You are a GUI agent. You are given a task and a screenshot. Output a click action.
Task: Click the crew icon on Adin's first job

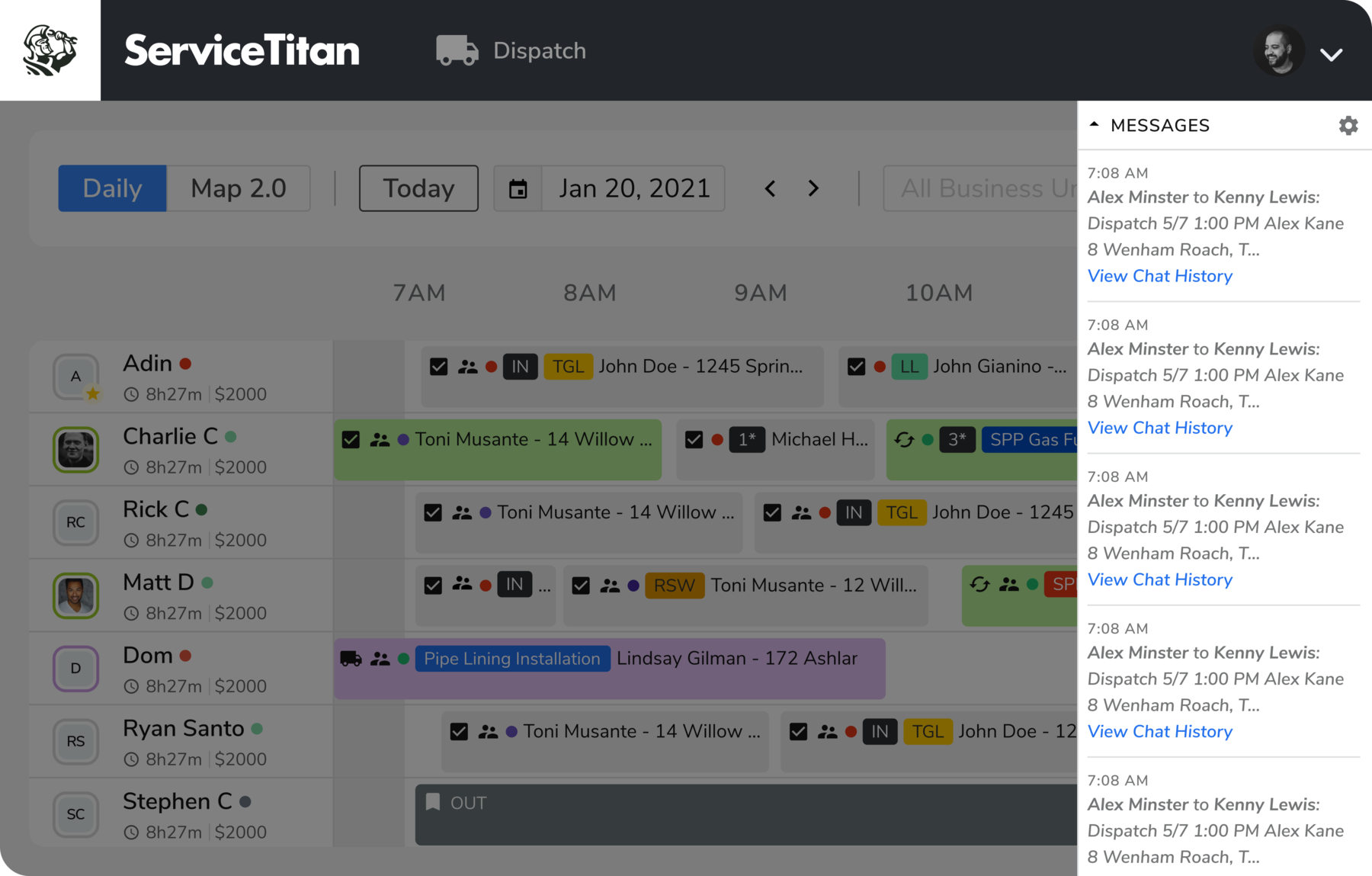(x=467, y=367)
